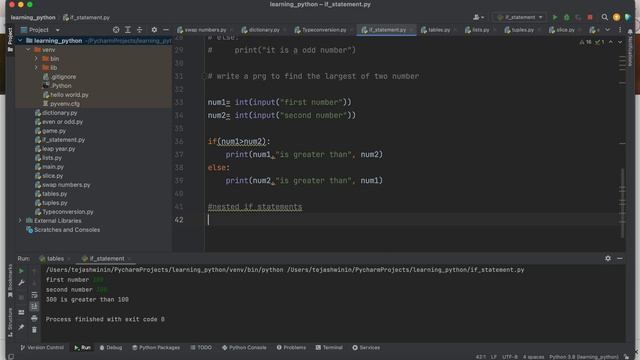Open Search Everywhere magnifier in top toolbar
The width and height of the screenshot is (640, 360).
point(604,17)
